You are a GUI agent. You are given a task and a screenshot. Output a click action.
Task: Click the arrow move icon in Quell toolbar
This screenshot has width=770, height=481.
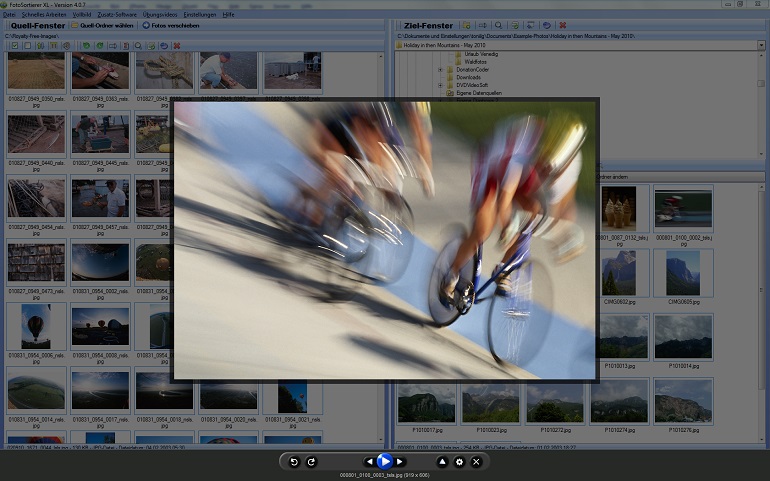pyautogui.click(x=113, y=46)
